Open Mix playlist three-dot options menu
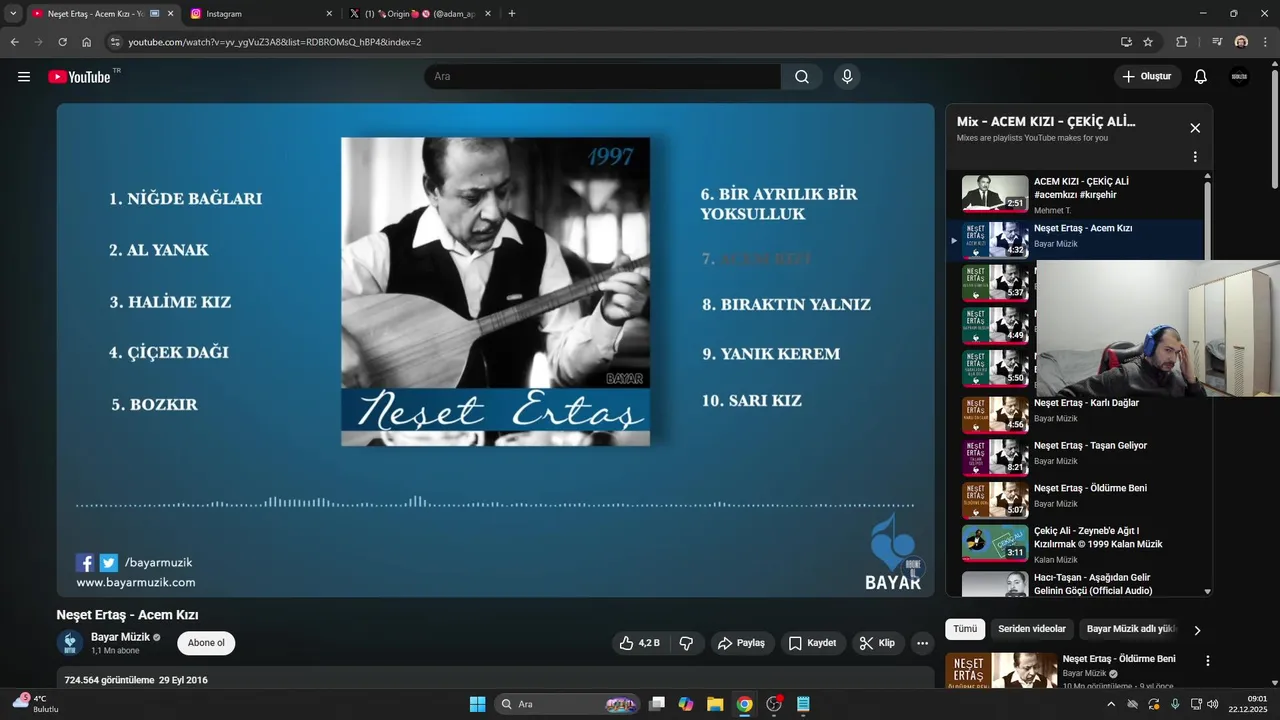Viewport: 1280px width, 720px height. (1195, 157)
